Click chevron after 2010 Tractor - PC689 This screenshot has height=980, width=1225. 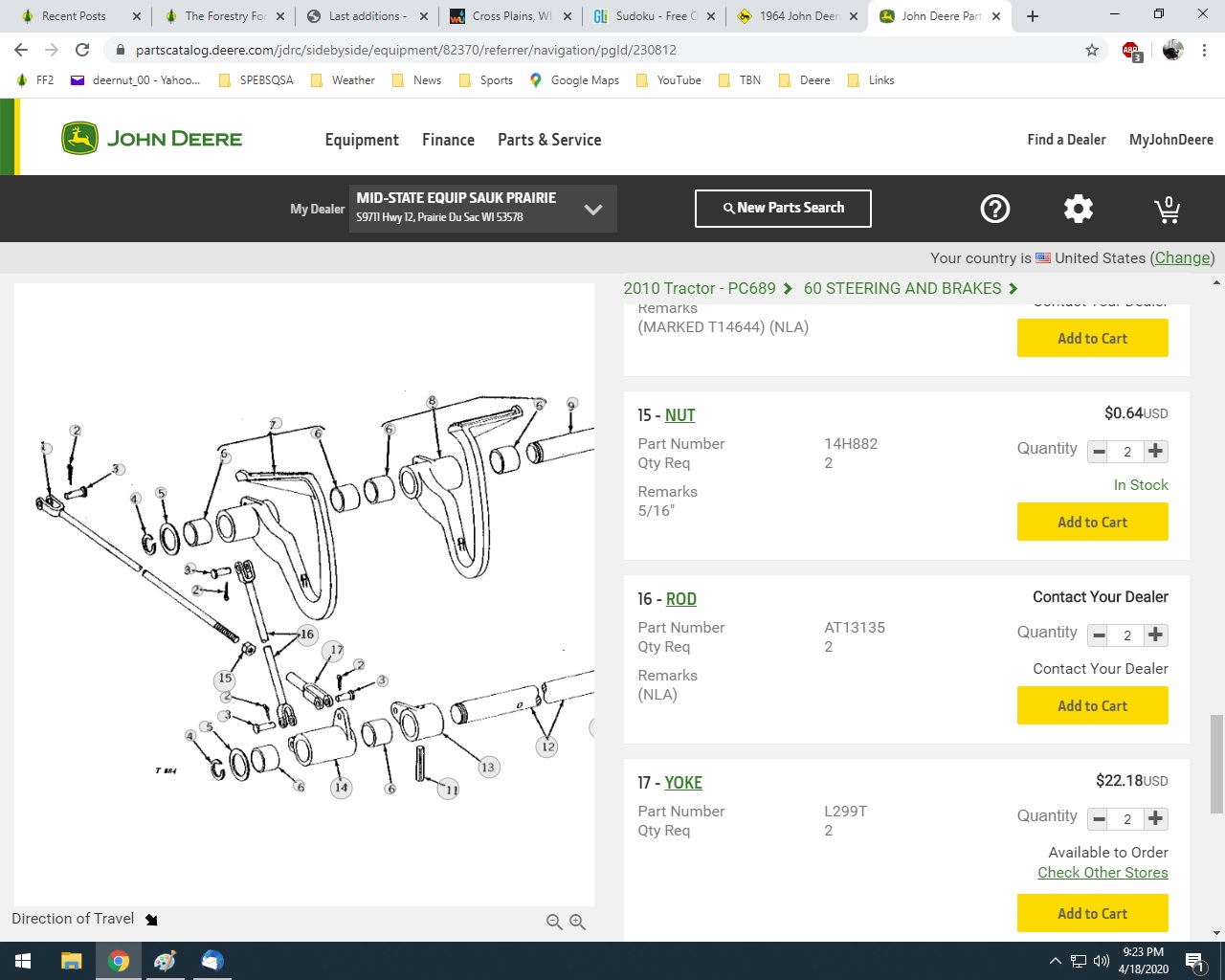[788, 288]
